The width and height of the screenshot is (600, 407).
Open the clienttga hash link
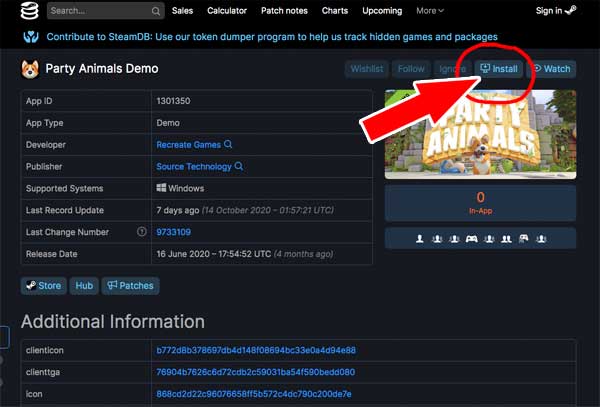click(256, 372)
